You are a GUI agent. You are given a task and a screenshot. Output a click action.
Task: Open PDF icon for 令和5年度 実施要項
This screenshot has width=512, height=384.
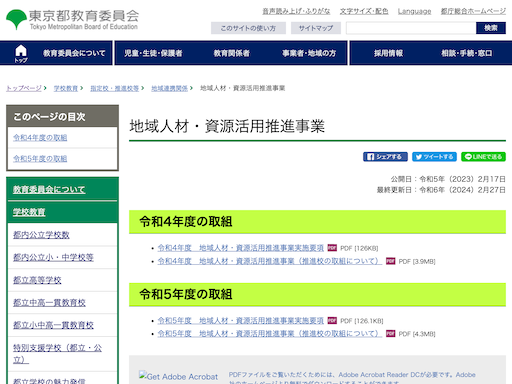[x=332, y=320]
